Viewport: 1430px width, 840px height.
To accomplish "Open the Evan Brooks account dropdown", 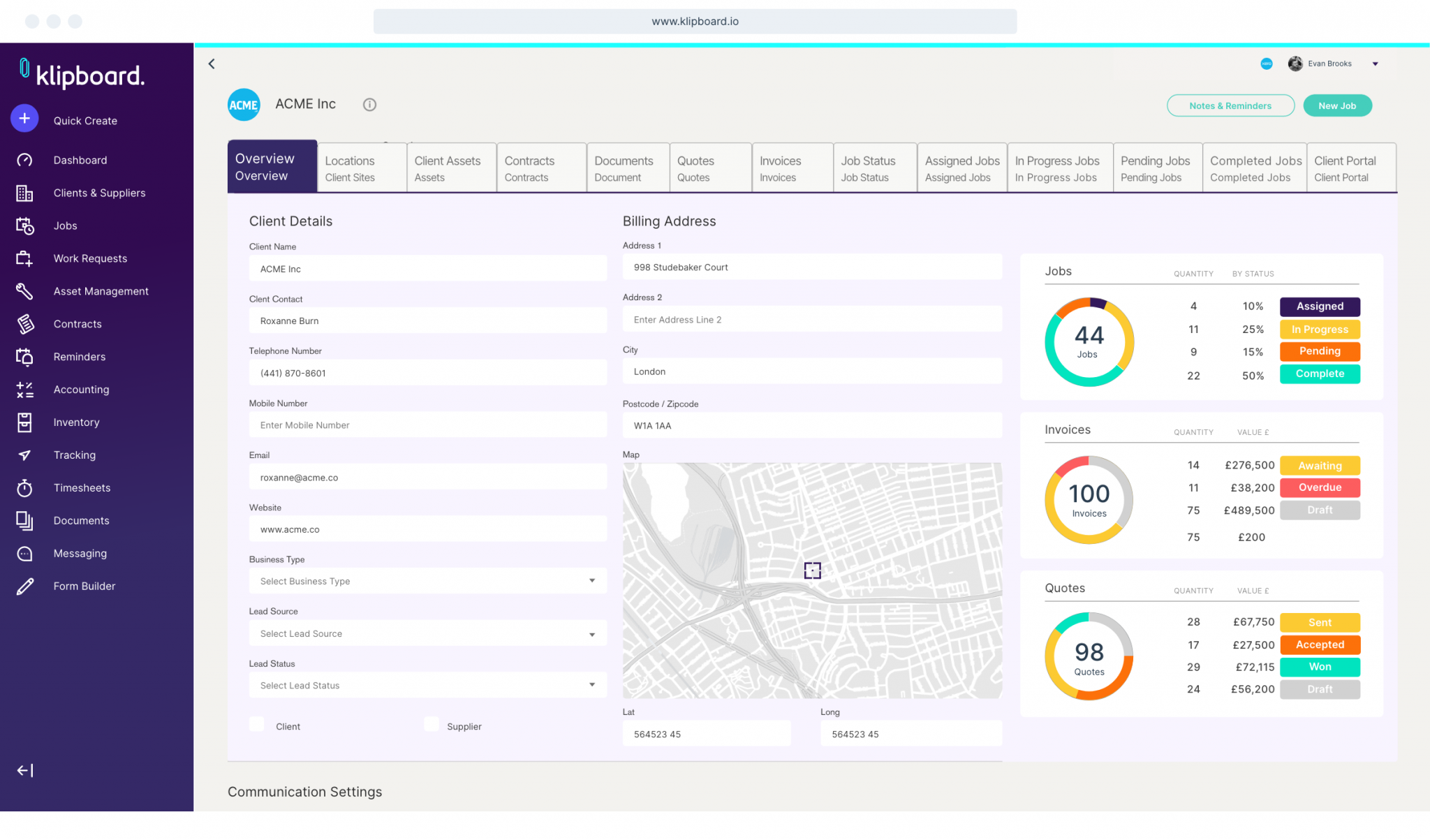I will (x=1374, y=64).
